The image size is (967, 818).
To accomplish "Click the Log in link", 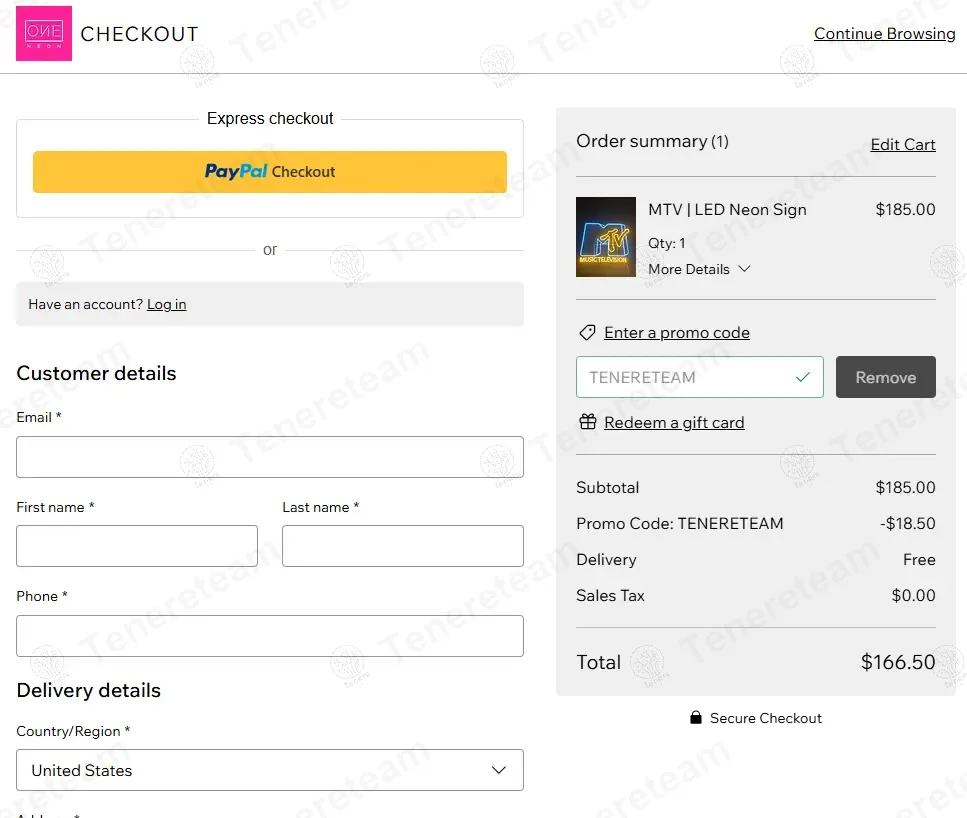I will point(166,304).
